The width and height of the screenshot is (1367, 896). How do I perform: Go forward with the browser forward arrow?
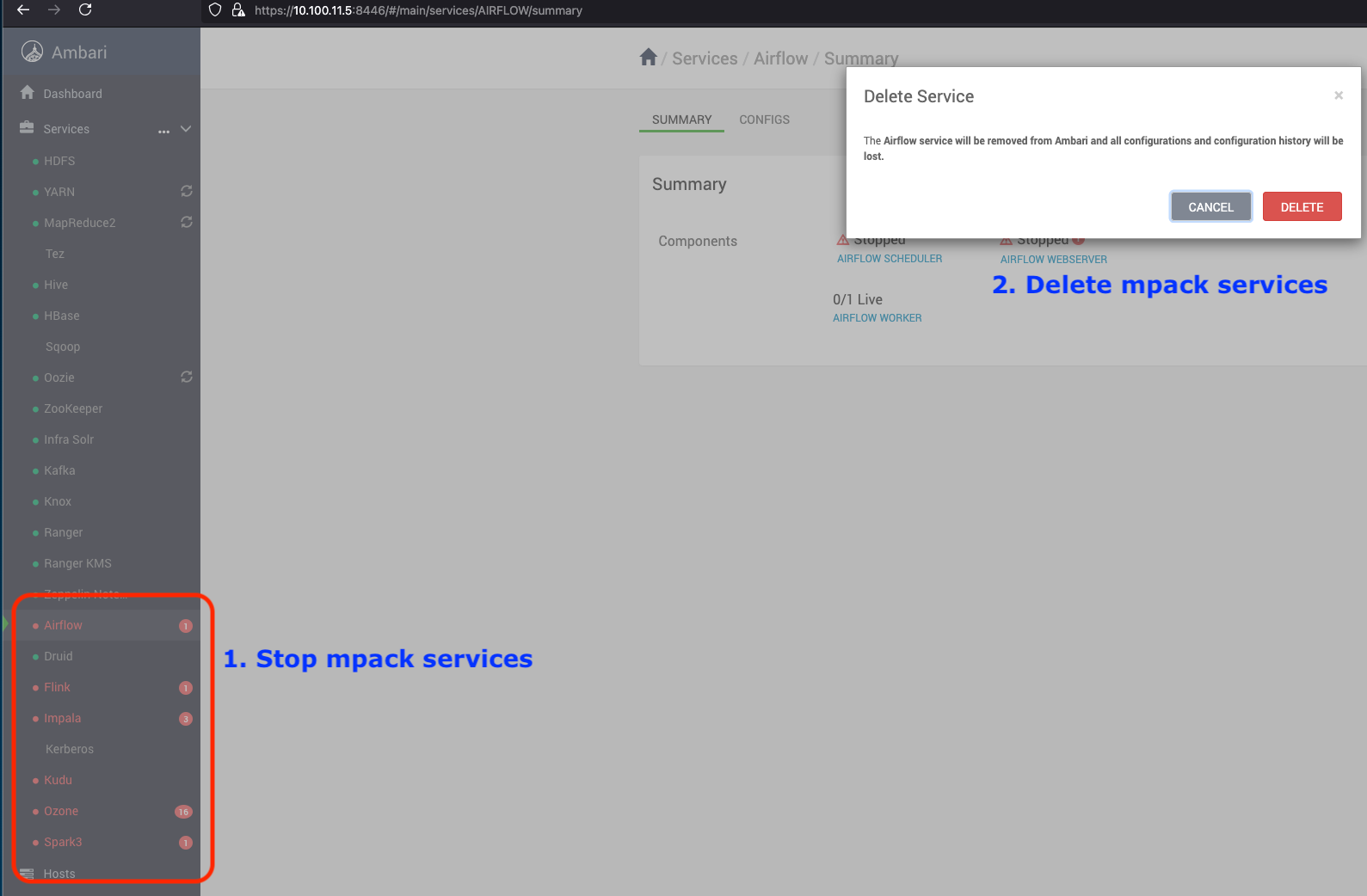click(54, 9)
